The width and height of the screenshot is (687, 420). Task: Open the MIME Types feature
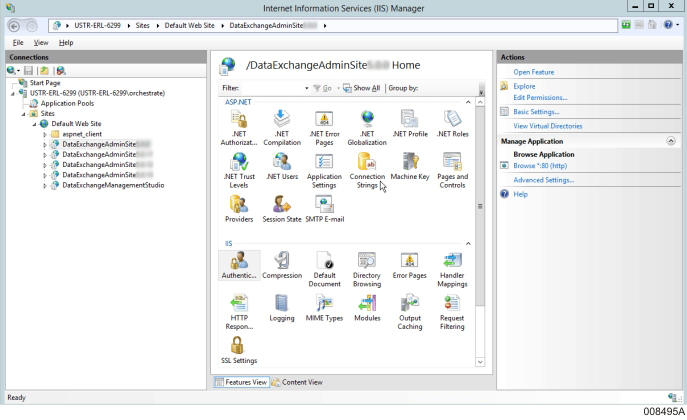[x=324, y=308]
